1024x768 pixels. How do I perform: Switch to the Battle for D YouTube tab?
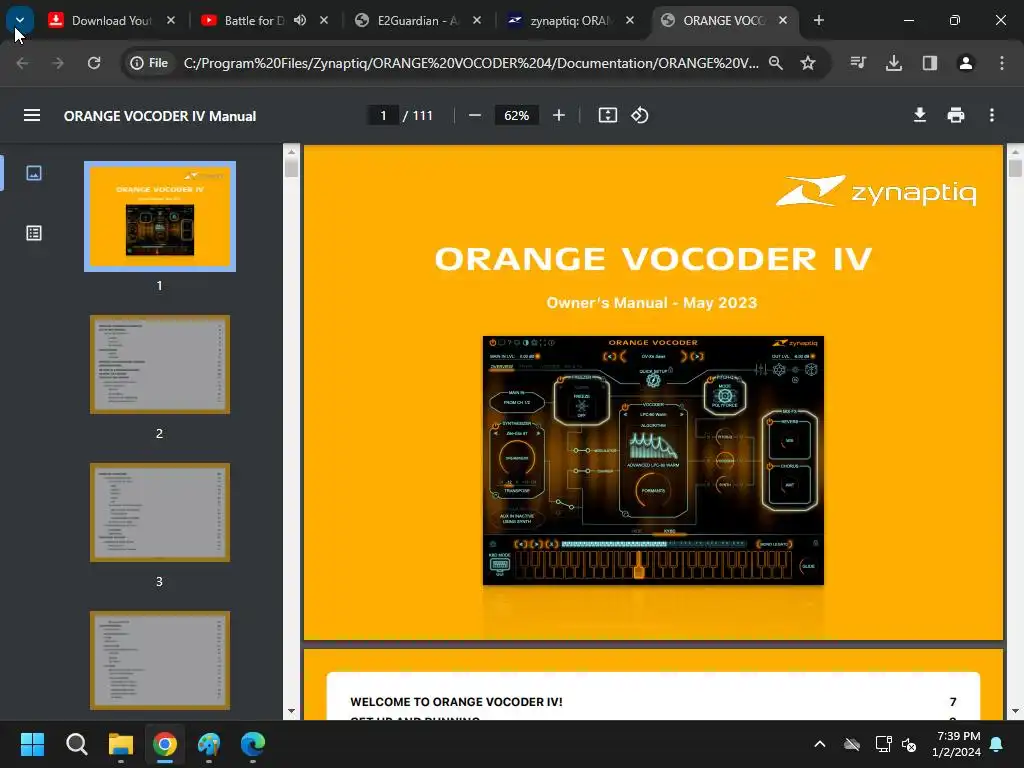point(255,20)
